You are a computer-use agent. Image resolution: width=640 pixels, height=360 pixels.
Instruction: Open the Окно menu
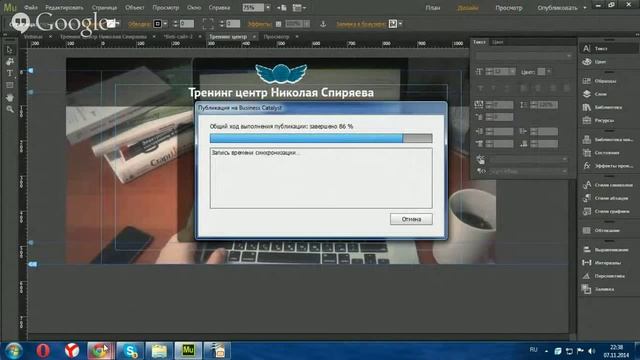[x=194, y=7]
